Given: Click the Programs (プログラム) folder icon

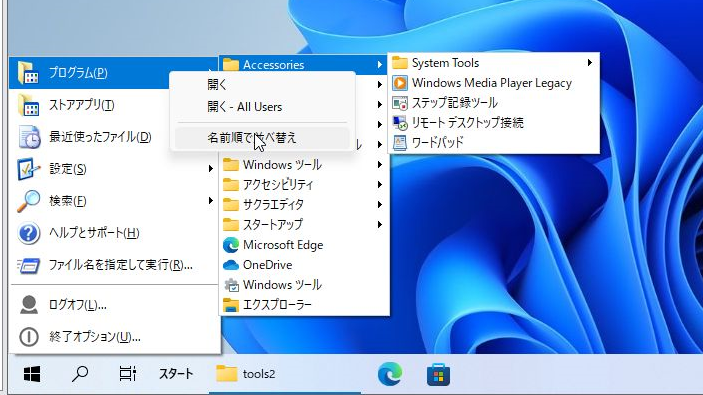Looking at the screenshot, I should (28, 73).
